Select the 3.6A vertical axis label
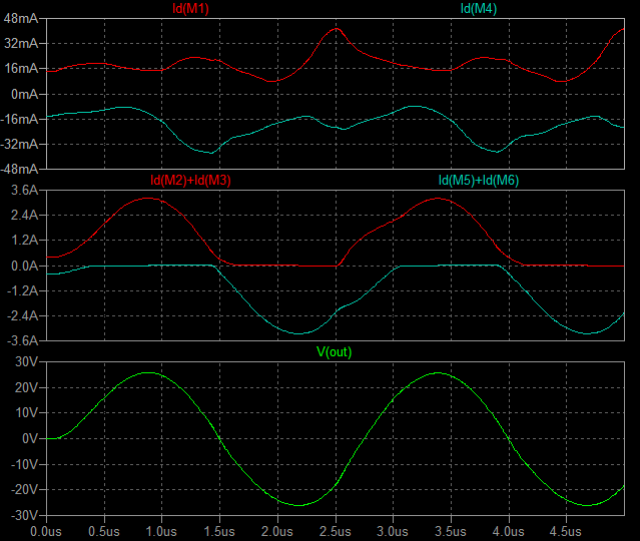640x541 pixels. pos(23,190)
